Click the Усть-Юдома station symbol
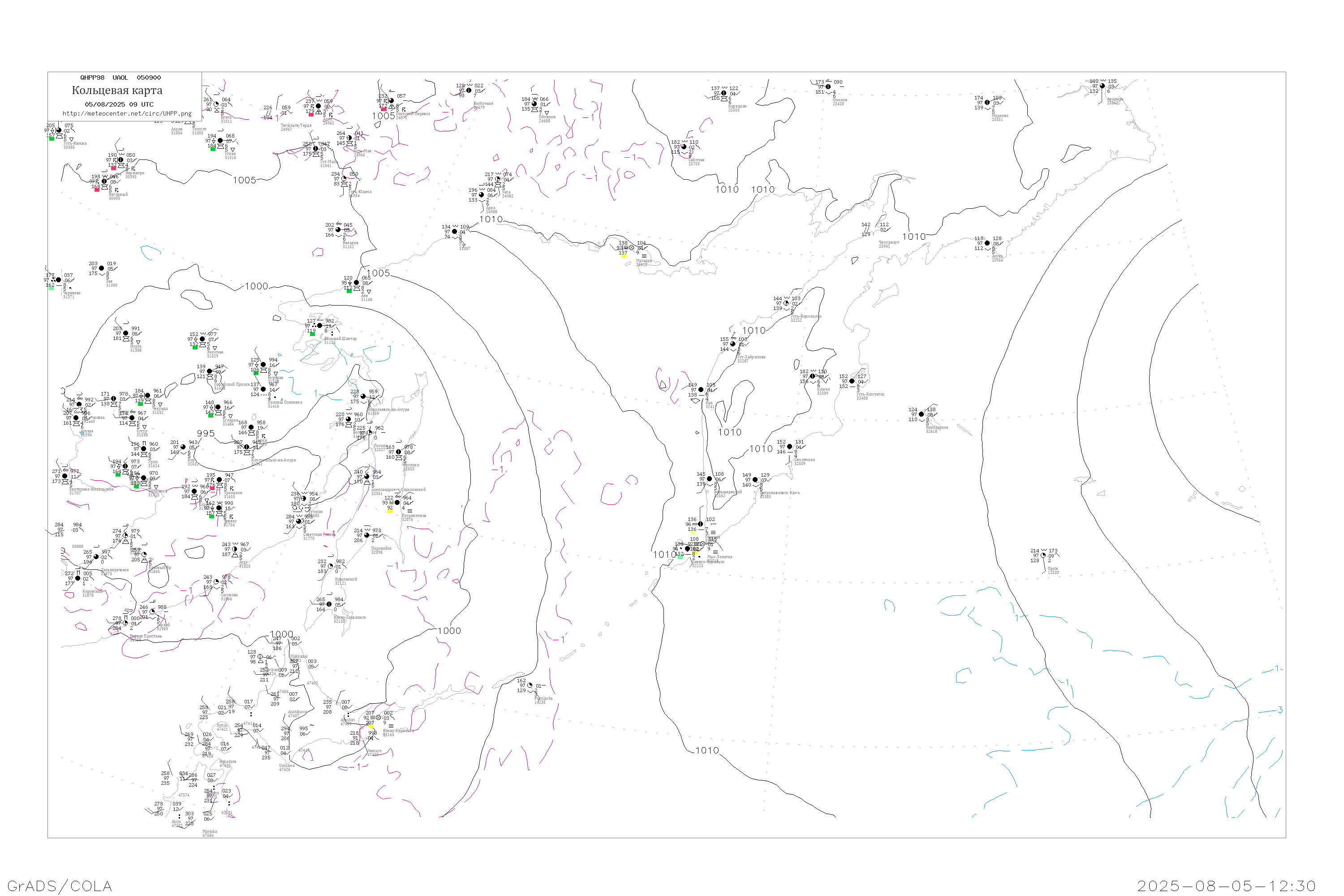This screenshot has height=896, width=1344. pos(344,179)
